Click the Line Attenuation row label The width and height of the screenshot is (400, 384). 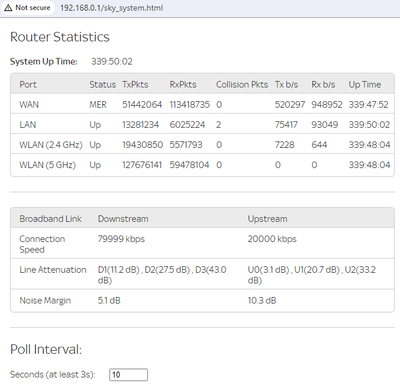(x=53, y=270)
